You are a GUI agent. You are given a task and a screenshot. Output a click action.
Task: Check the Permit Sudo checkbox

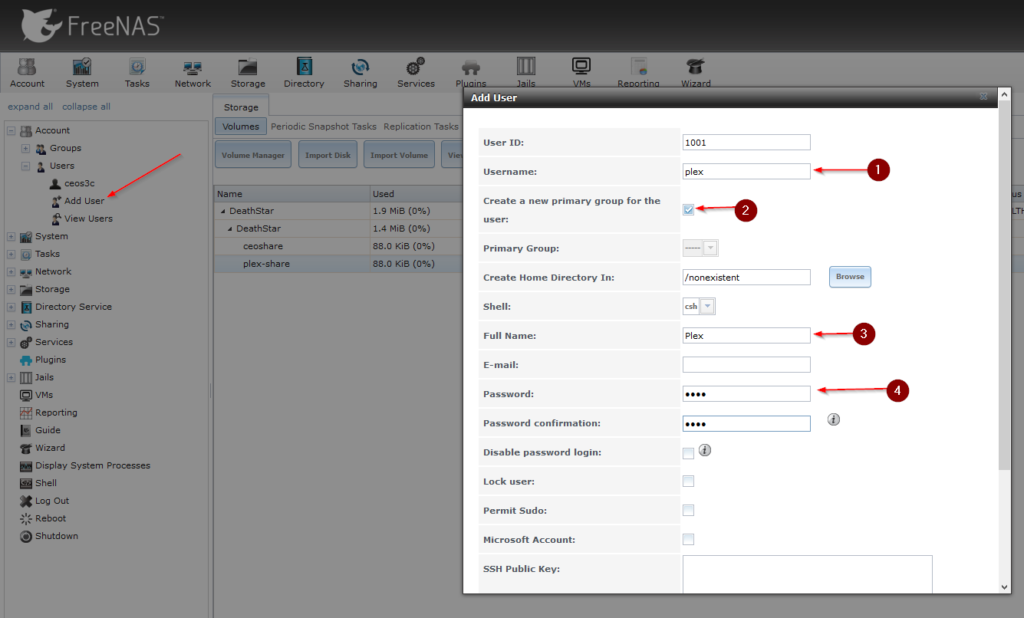pos(688,510)
